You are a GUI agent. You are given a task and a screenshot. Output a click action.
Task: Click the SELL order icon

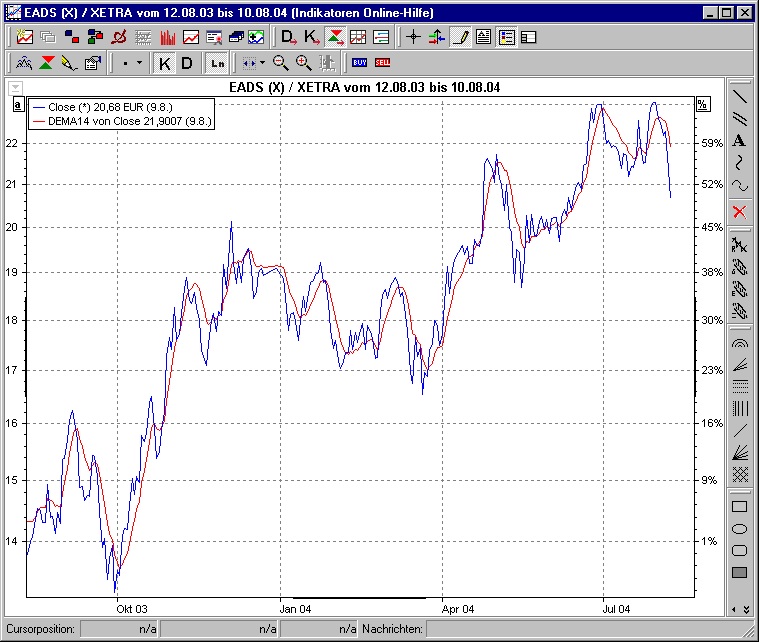tap(383, 63)
